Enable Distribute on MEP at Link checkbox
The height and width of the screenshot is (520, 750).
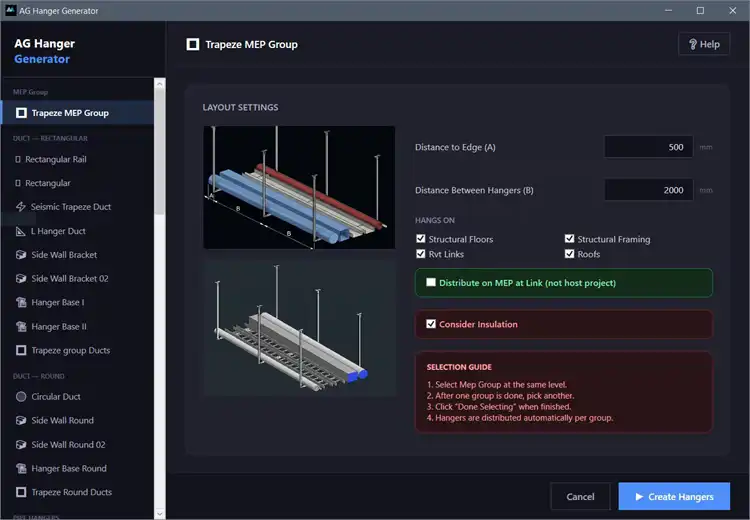coord(431,282)
